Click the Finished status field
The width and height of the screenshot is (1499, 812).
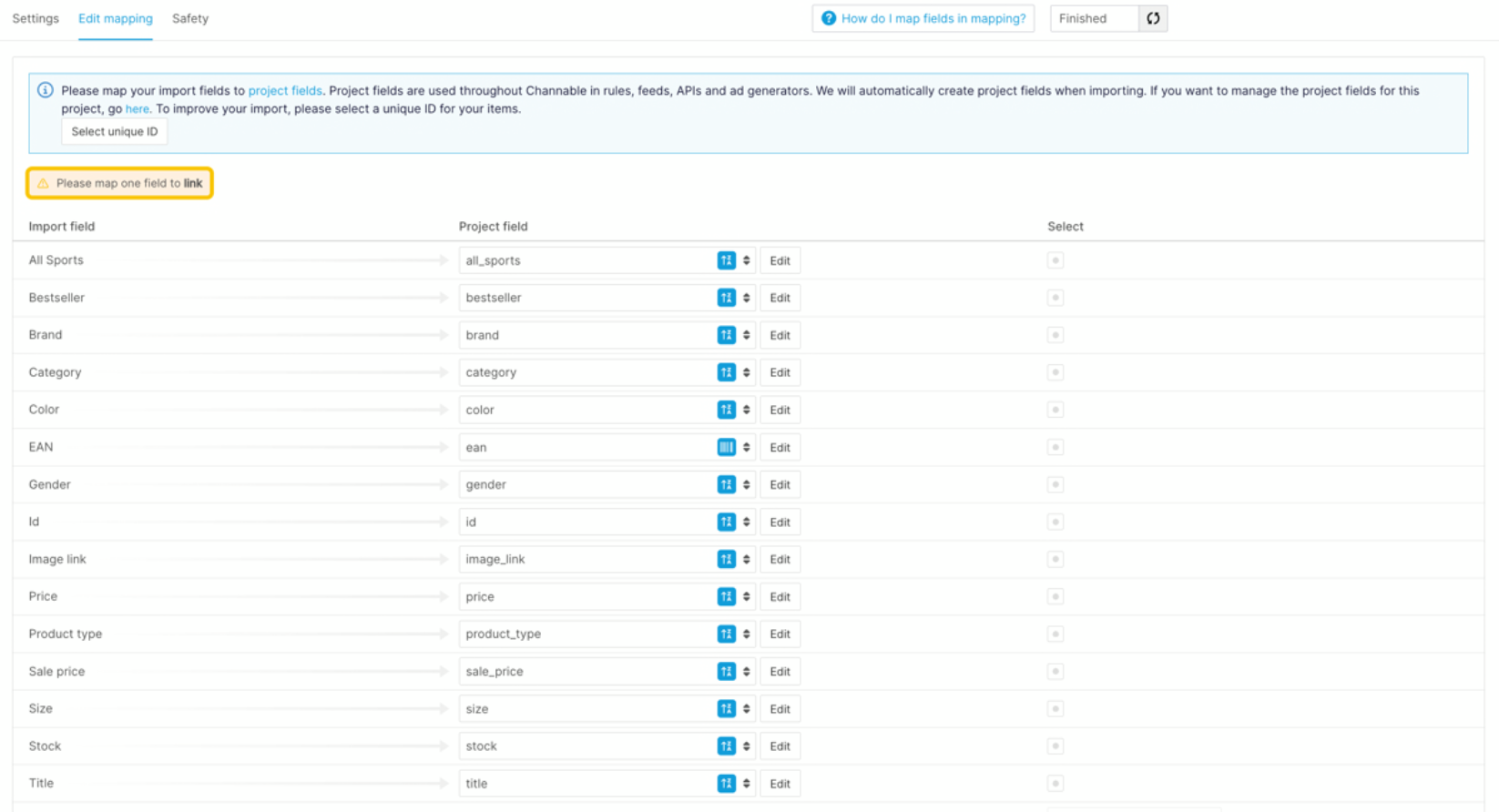tap(1095, 18)
